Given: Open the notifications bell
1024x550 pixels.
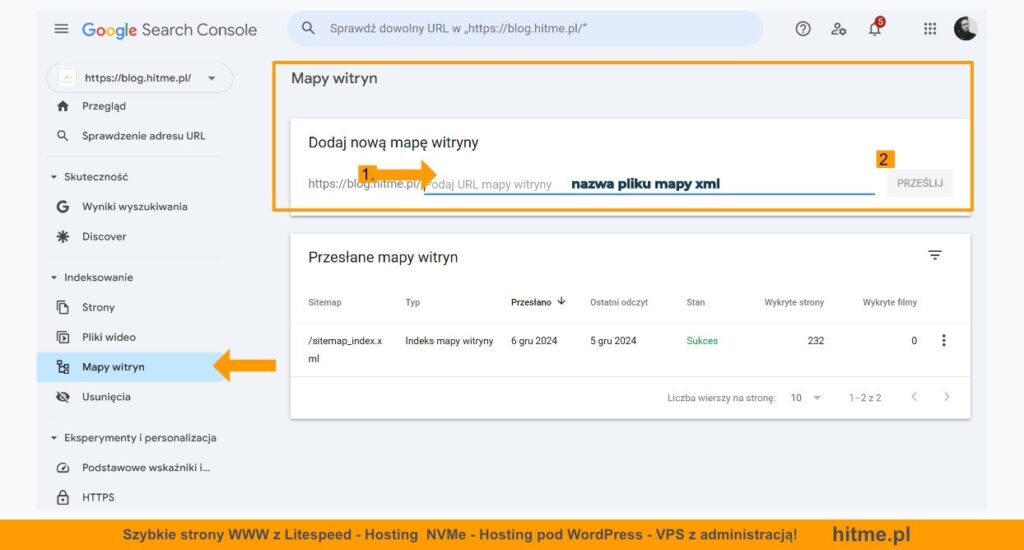Looking at the screenshot, I should point(875,29).
